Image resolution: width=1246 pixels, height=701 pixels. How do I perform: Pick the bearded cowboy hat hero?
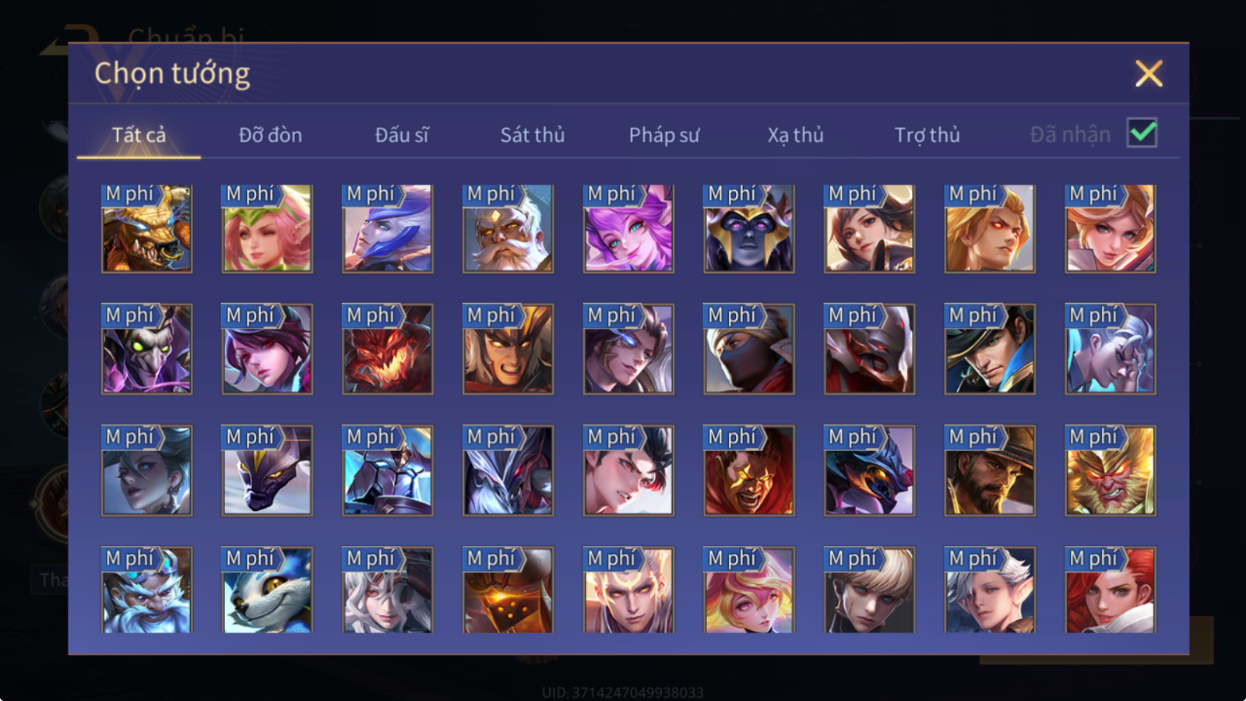click(990, 471)
